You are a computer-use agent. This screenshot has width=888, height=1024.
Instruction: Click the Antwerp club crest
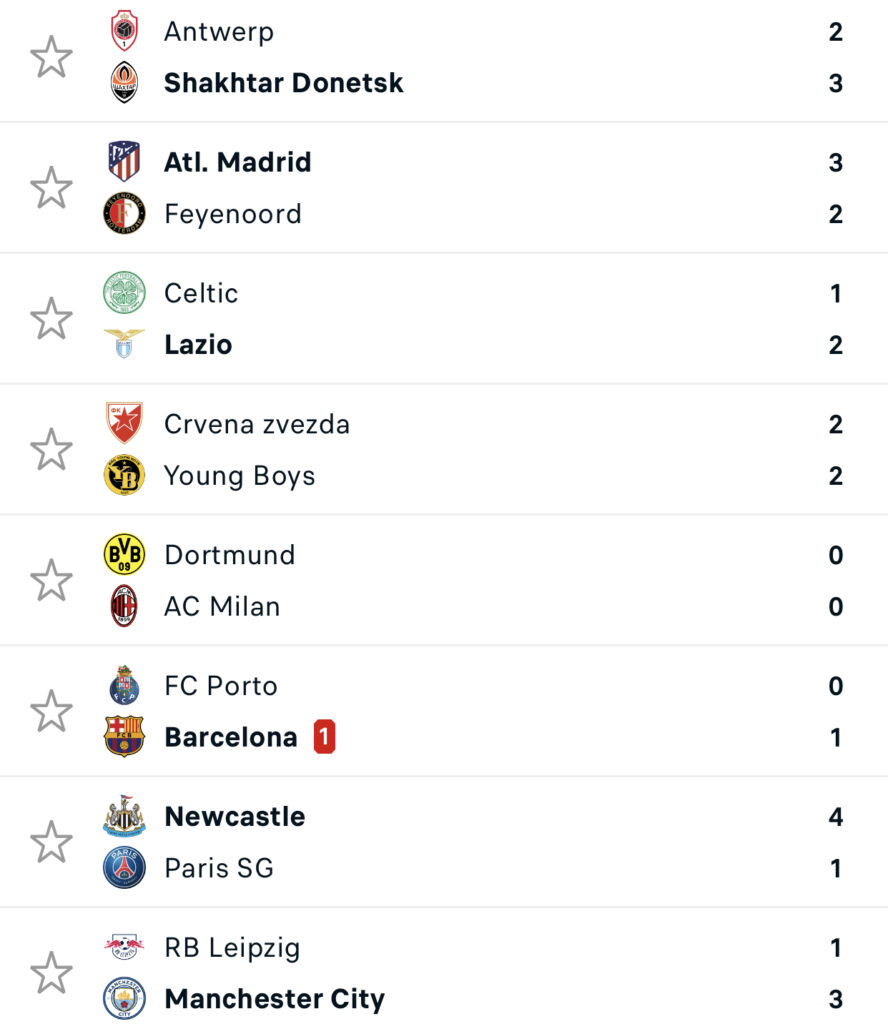124,31
